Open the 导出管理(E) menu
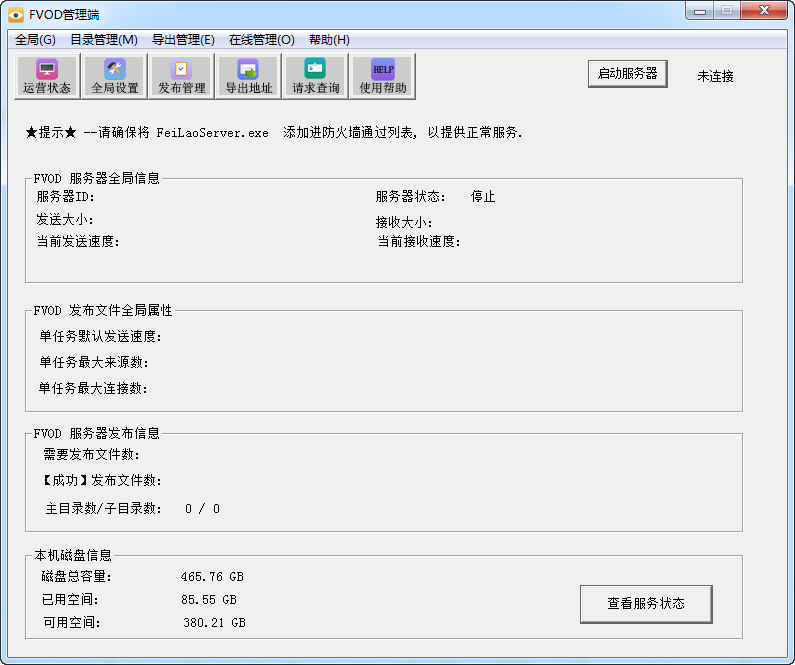This screenshot has width=795, height=665. pyautogui.click(x=183, y=40)
